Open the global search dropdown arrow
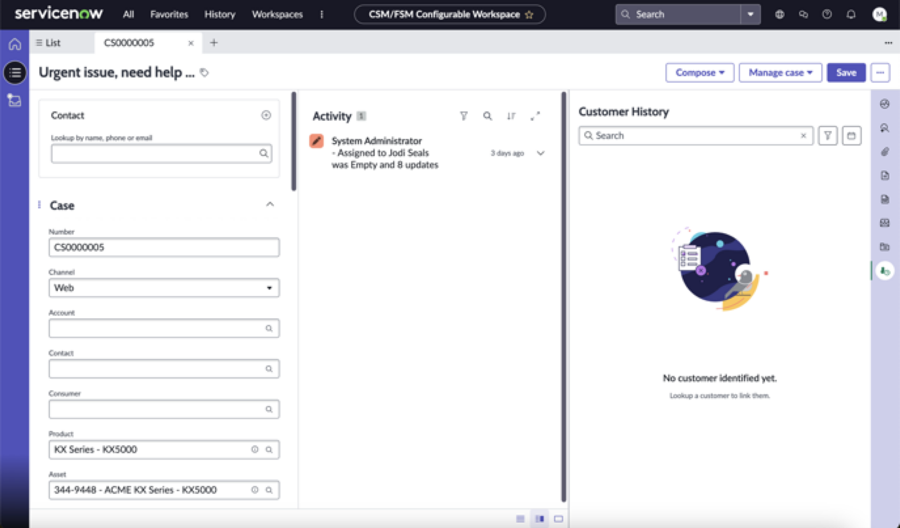 click(750, 14)
